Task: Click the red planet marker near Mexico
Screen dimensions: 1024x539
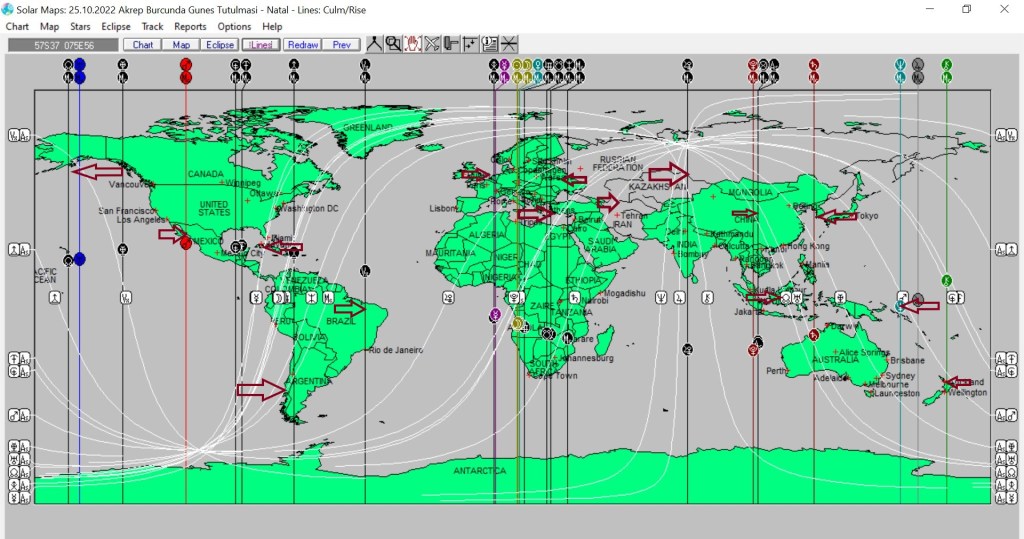Action: (186, 242)
